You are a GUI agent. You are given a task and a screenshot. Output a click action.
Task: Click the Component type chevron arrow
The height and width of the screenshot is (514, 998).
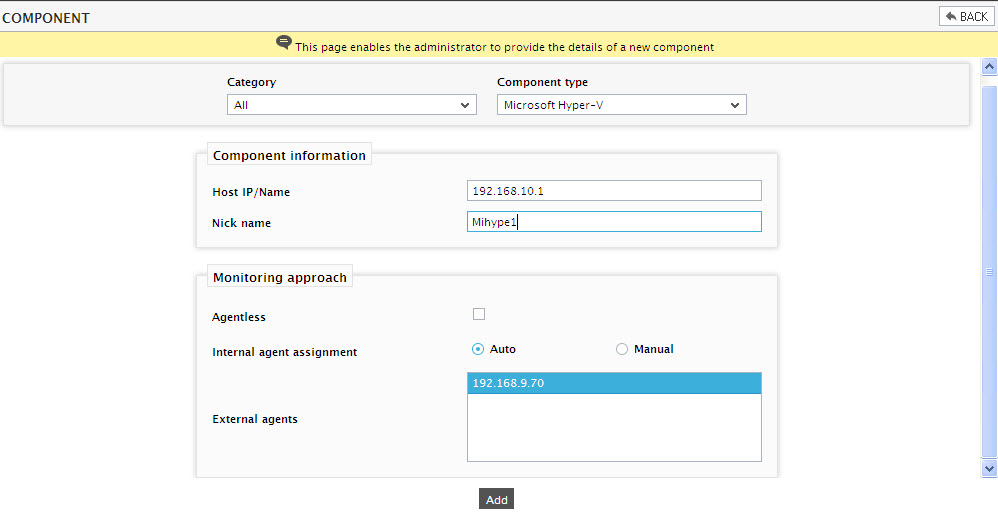(735, 106)
